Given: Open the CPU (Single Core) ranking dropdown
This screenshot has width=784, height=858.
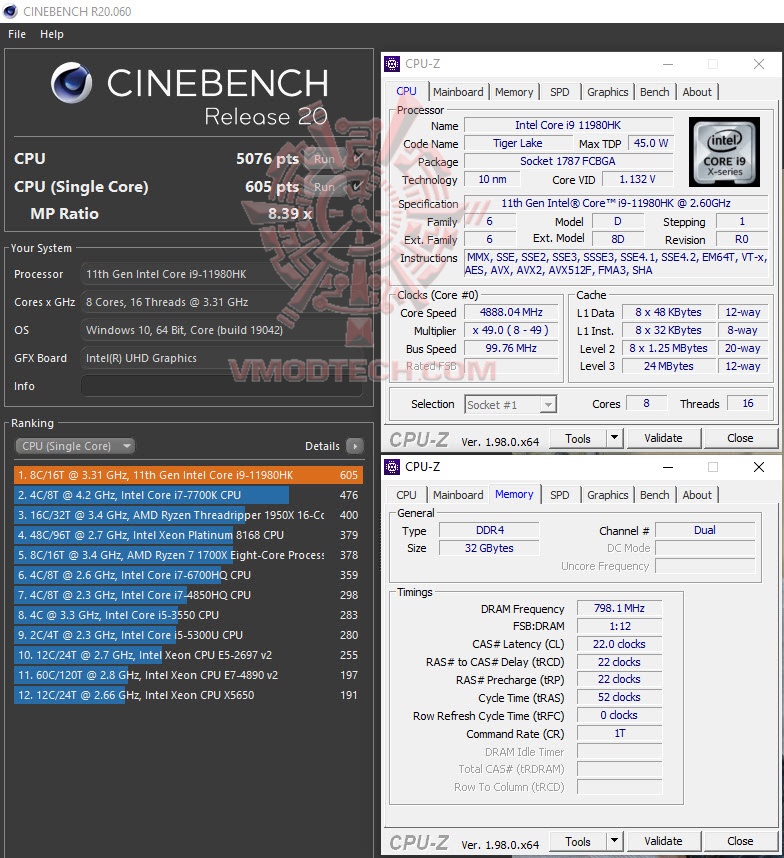Looking at the screenshot, I should [x=75, y=446].
